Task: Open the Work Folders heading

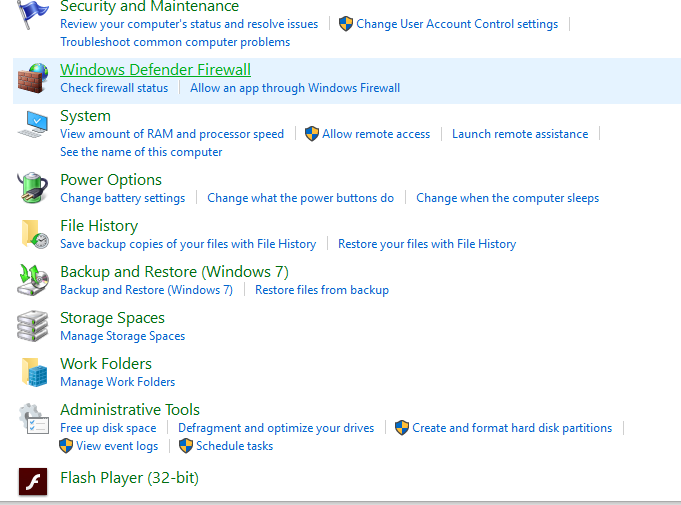Action: (106, 364)
